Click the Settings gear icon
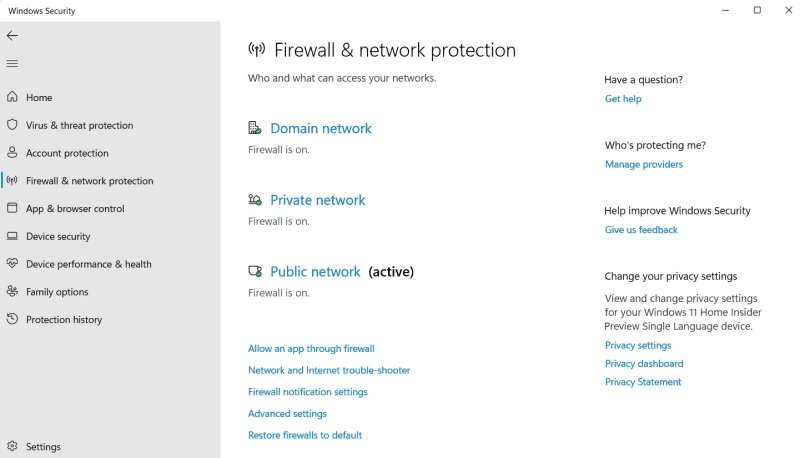This screenshot has width=800, height=458. click(12, 446)
